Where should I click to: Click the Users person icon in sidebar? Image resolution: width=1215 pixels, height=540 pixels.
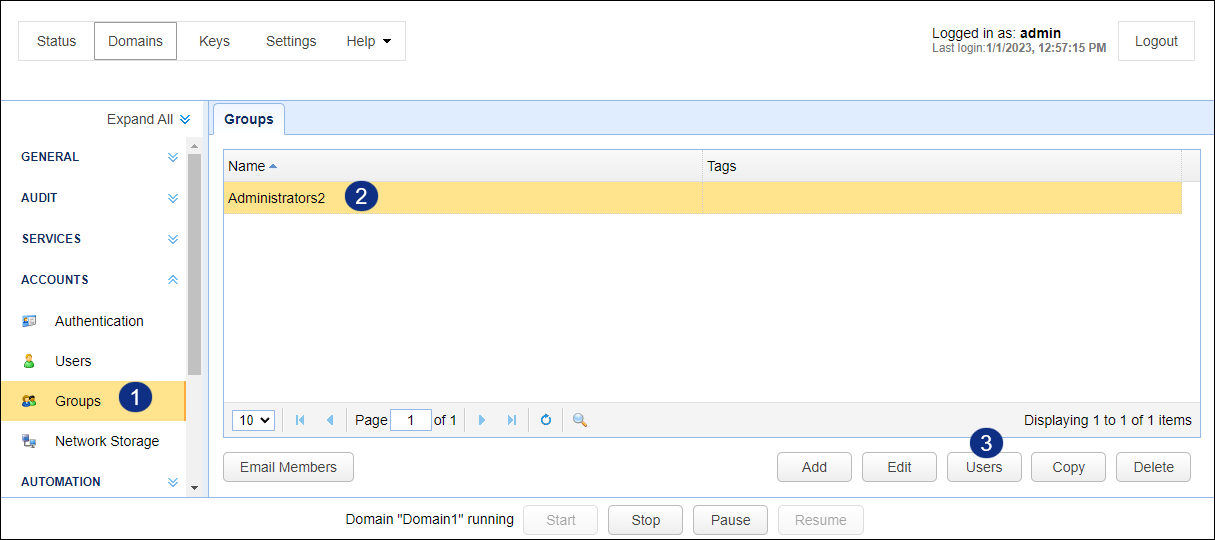pyautogui.click(x=29, y=361)
